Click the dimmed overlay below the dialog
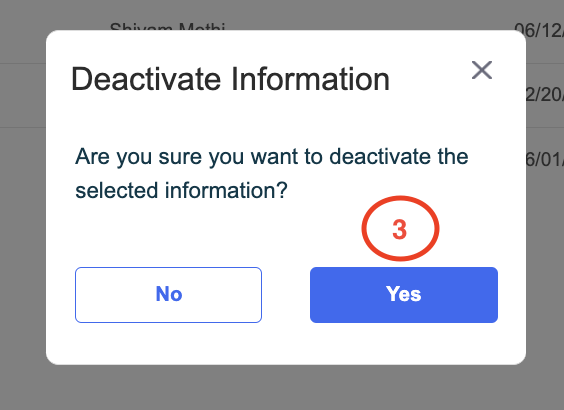 pyautogui.click(x=282, y=388)
